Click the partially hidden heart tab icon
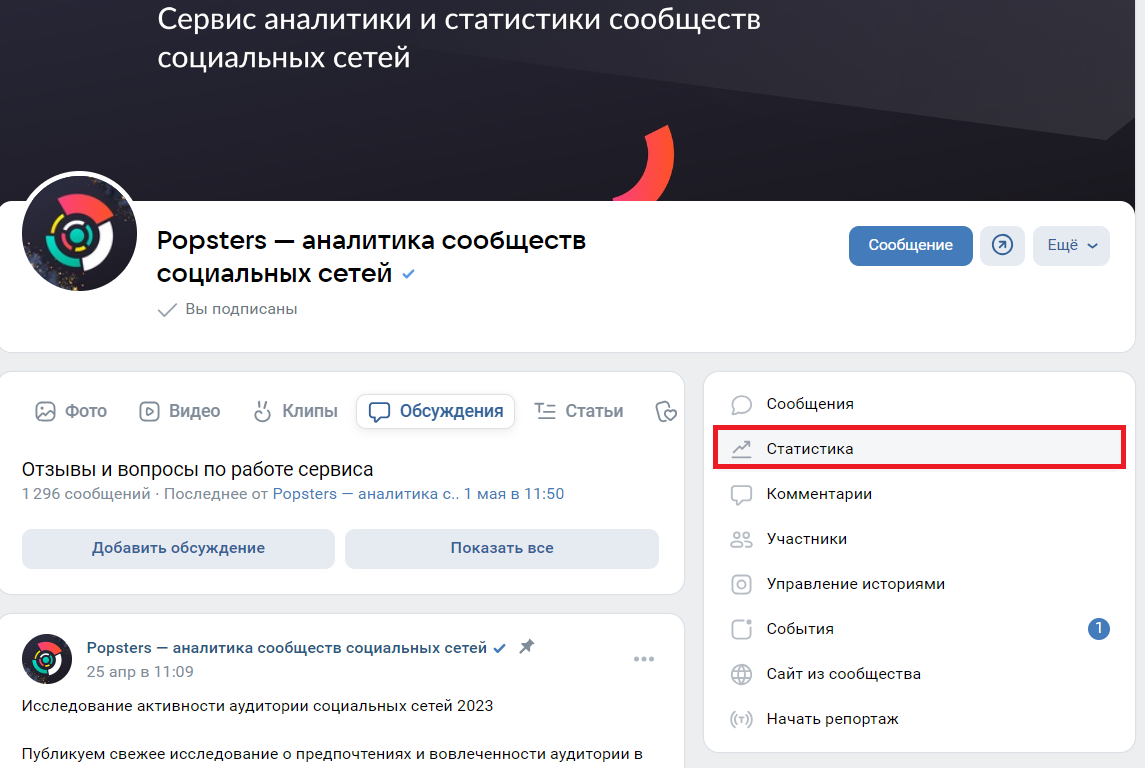 coord(666,411)
